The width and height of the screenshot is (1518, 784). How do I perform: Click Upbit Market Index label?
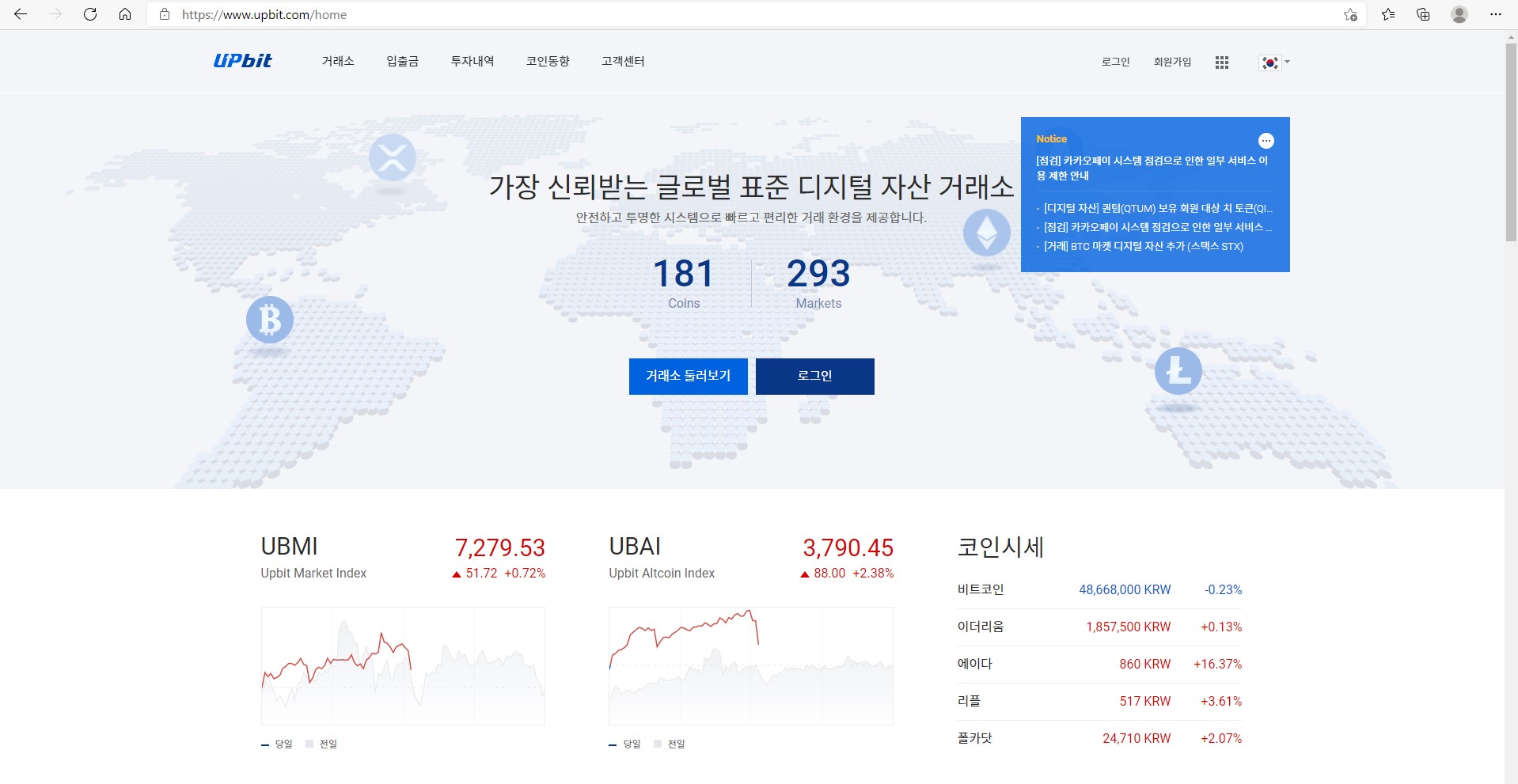[x=313, y=574]
